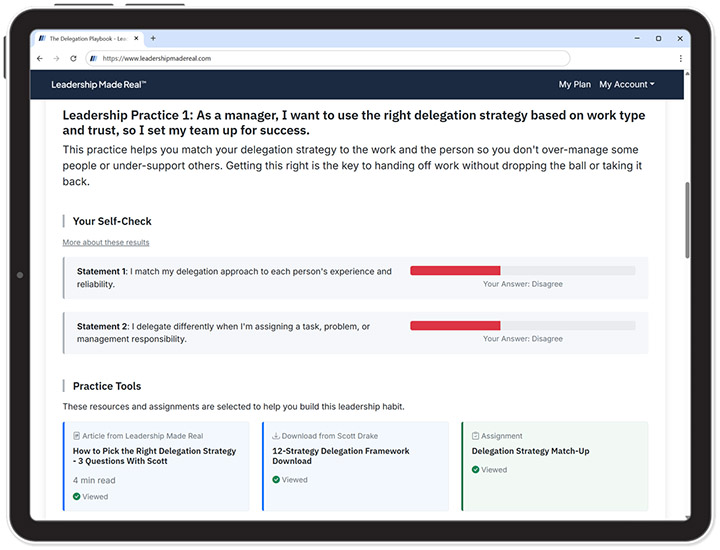Click the browser forward arrow
This screenshot has height=550, width=720.
56,58
